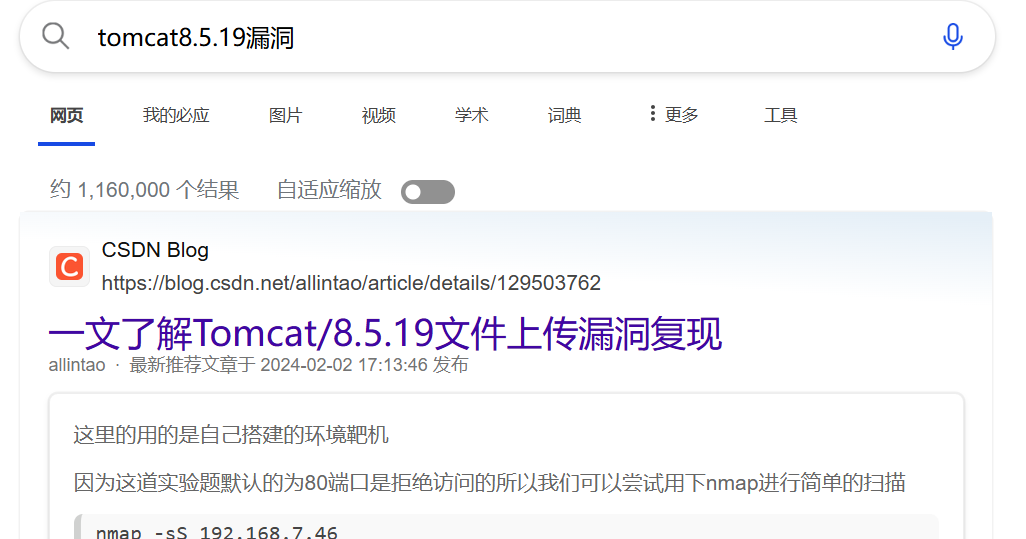Open the three-dot 更多 menu

click(673, 115)
